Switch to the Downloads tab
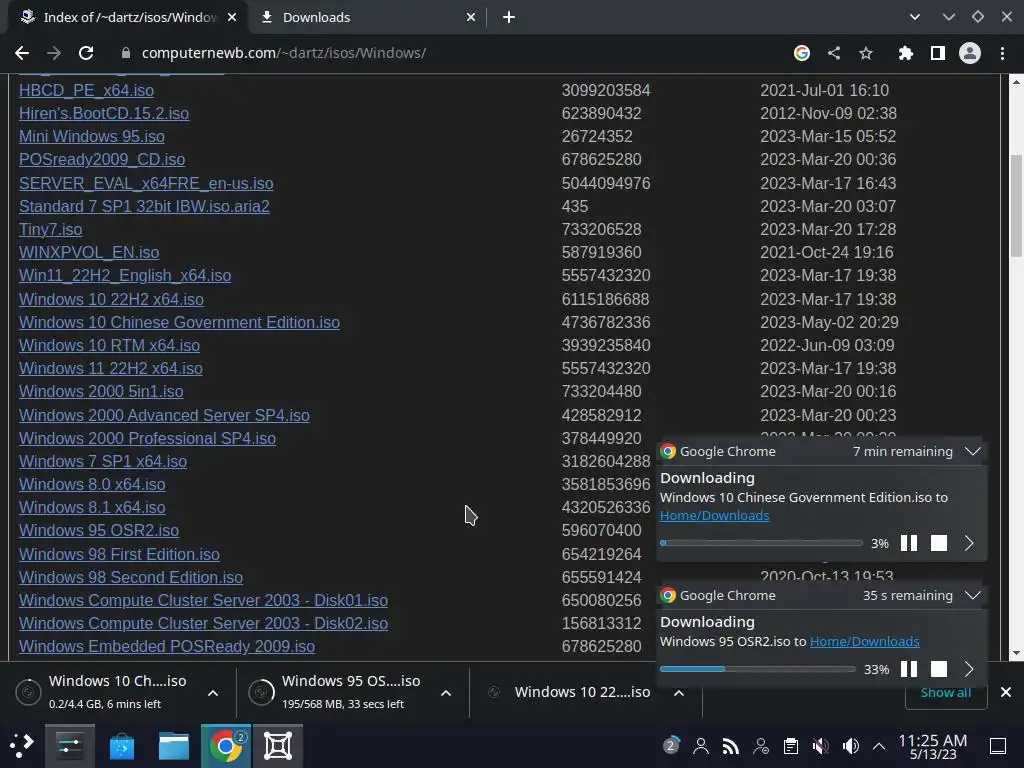Screen dimensions: 1024x768 pyautogui.click(x=368, y=18)
